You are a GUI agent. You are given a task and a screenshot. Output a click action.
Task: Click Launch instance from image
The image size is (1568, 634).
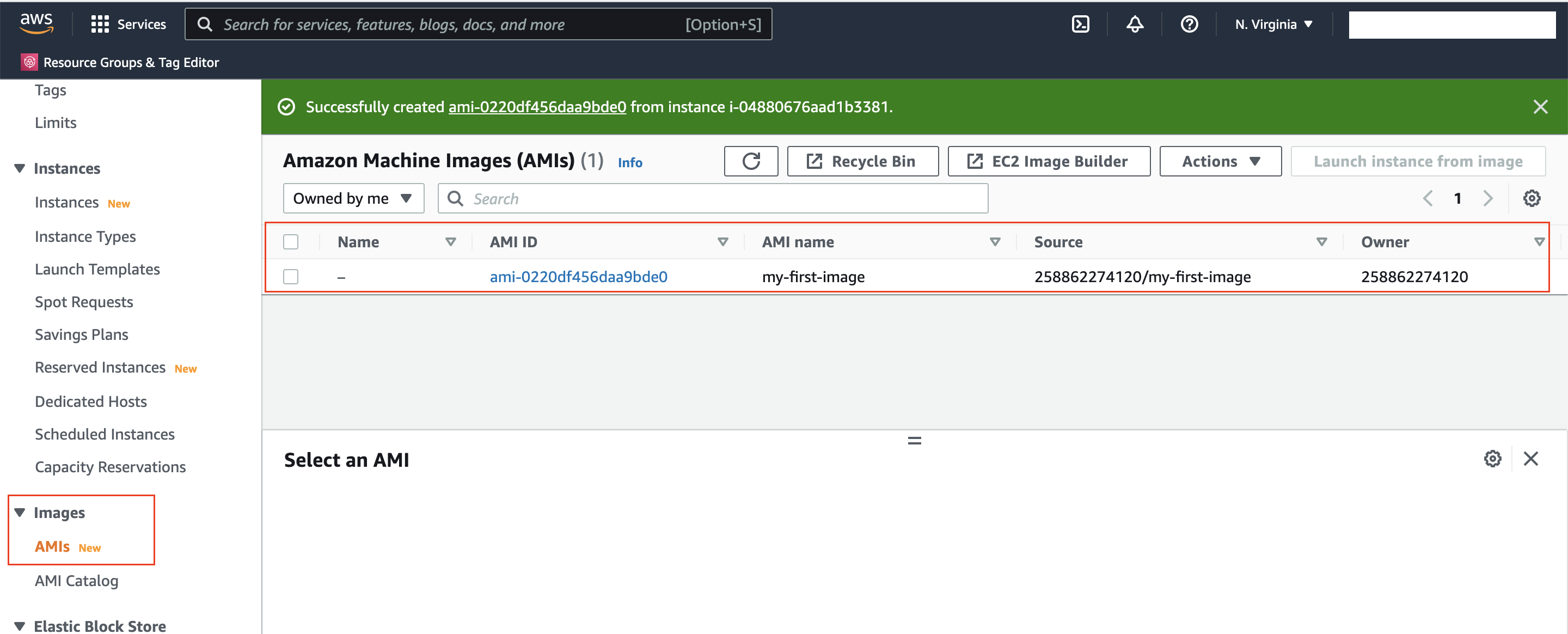(x=1418, y=161)
